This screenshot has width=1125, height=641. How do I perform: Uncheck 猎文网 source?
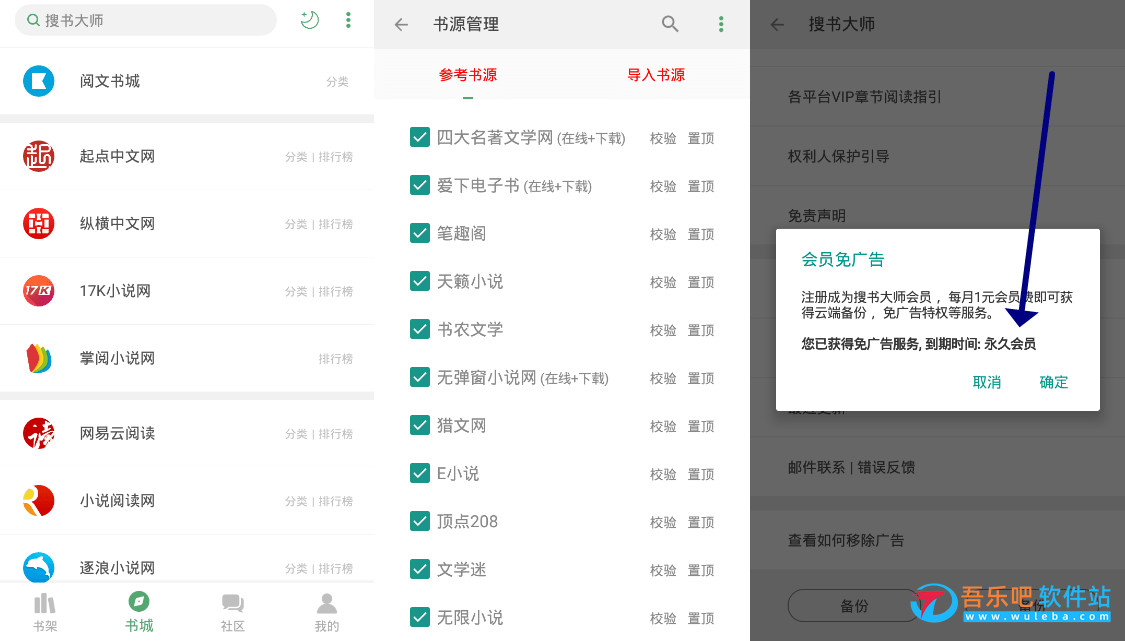click(x=420, y=425)
